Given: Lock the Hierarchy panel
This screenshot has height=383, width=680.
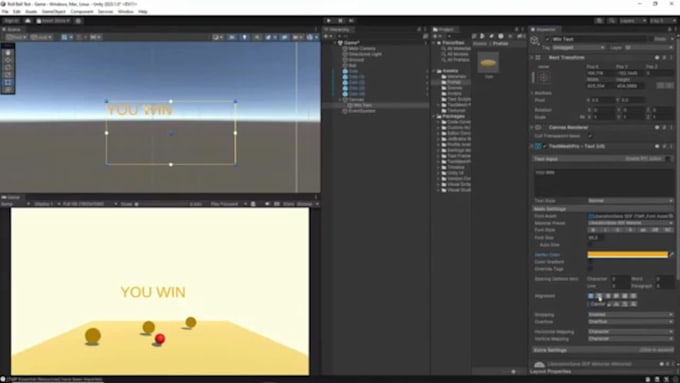Looking at the screenshot, I should [419, 29].
